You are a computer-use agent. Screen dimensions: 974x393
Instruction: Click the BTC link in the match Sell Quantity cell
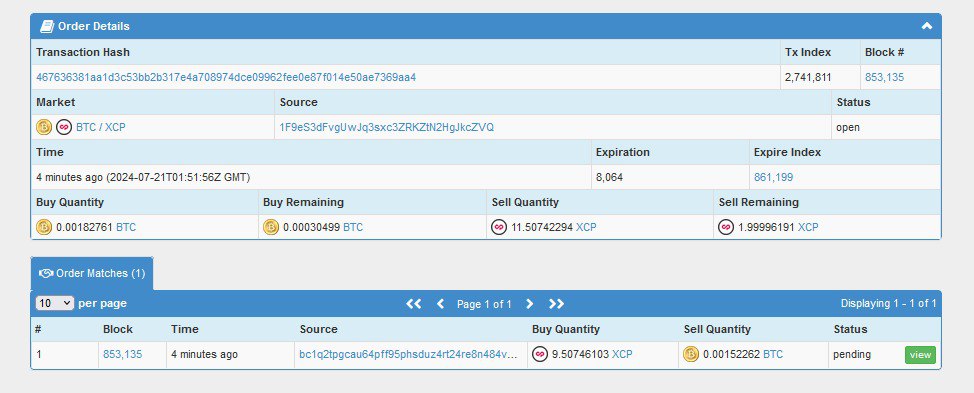tap(773, 355)
